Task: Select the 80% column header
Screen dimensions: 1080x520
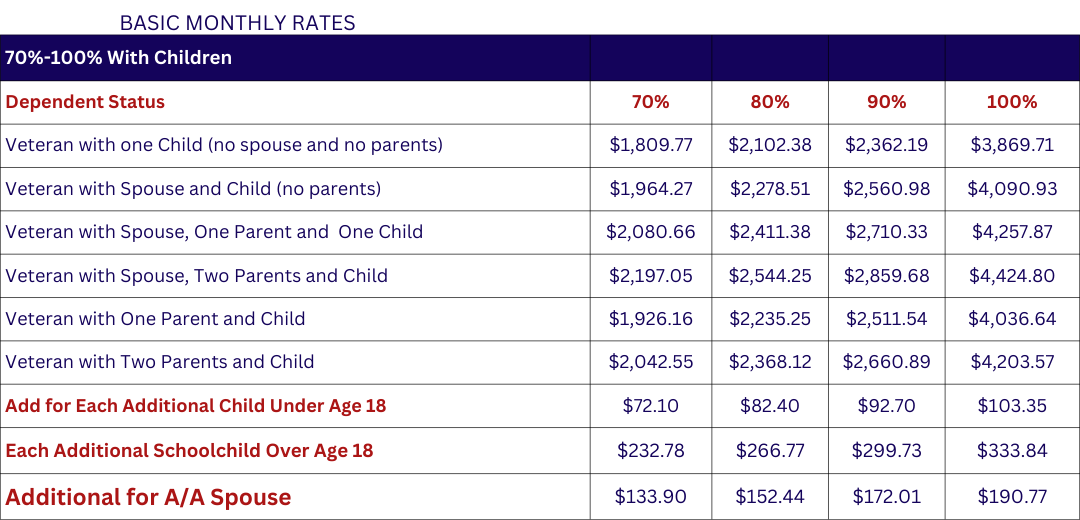Action: click(x=769, y=103)
